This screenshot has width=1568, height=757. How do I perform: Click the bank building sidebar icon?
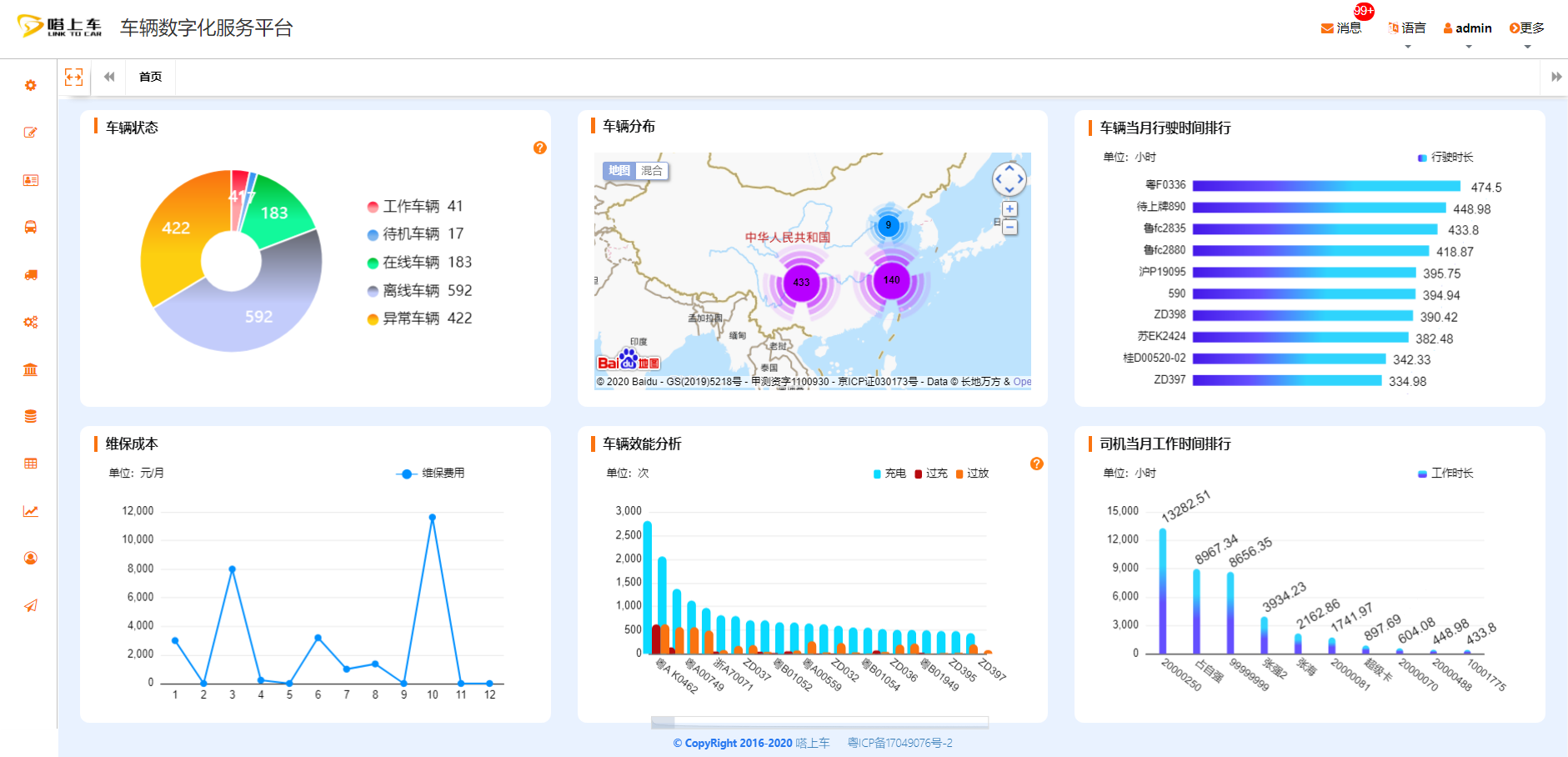coord(31,369)
